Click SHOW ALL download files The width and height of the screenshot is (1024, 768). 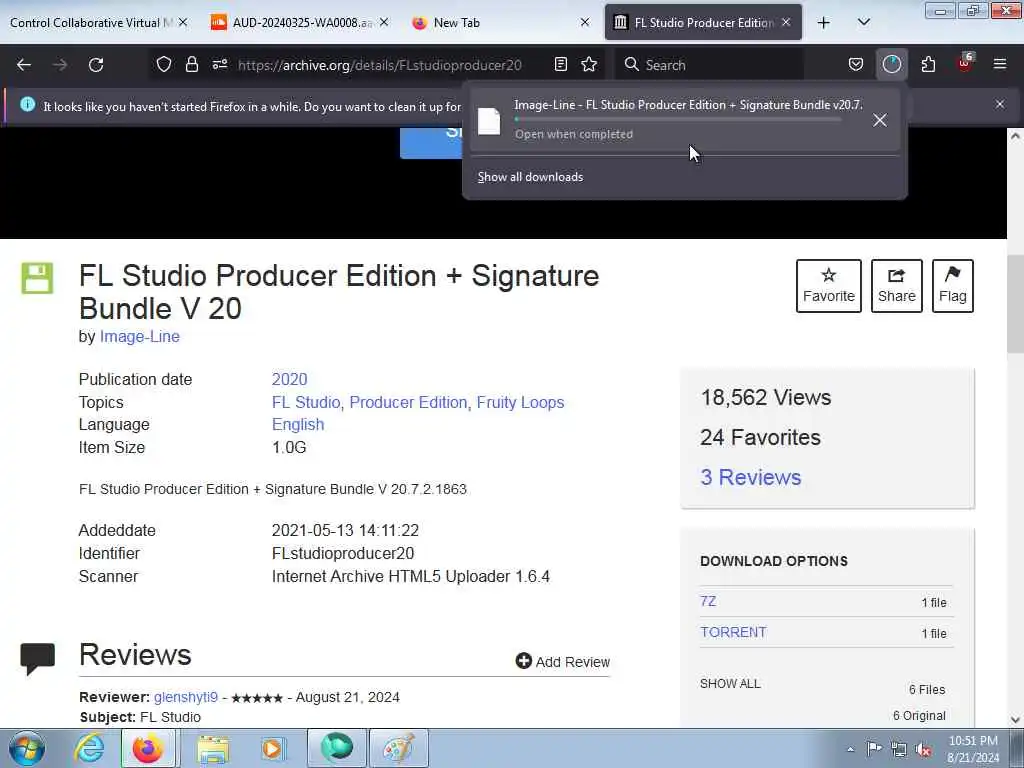(x=729, y=684)
